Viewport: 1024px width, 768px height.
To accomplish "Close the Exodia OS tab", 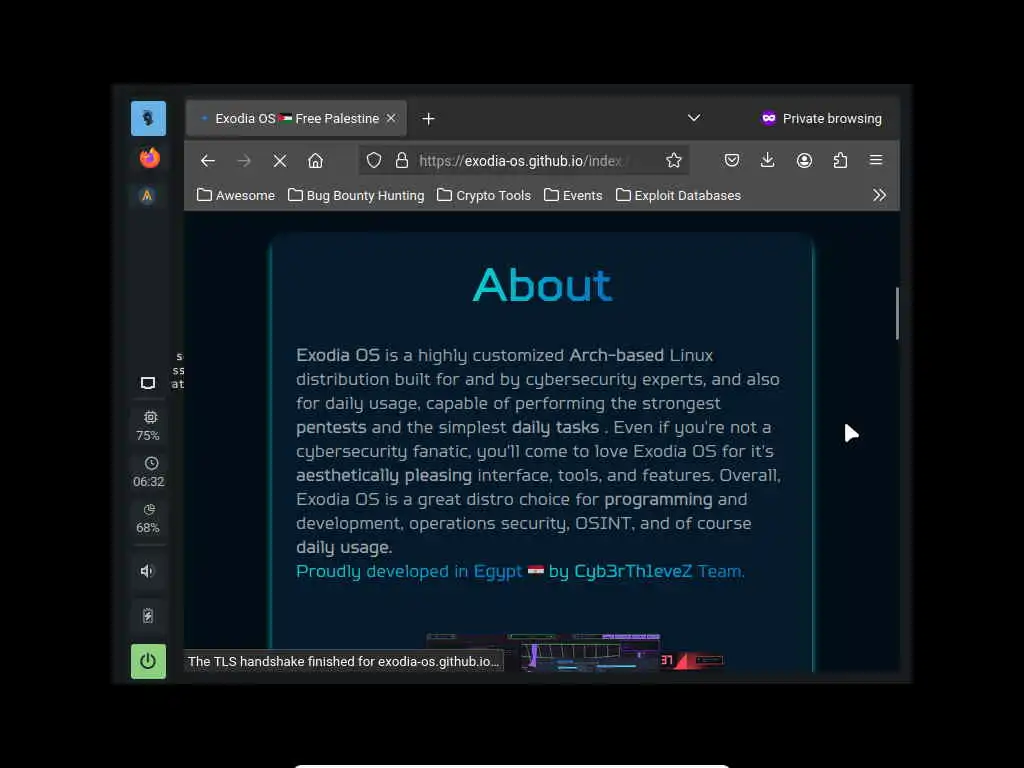I will click(x=391, y=118).
